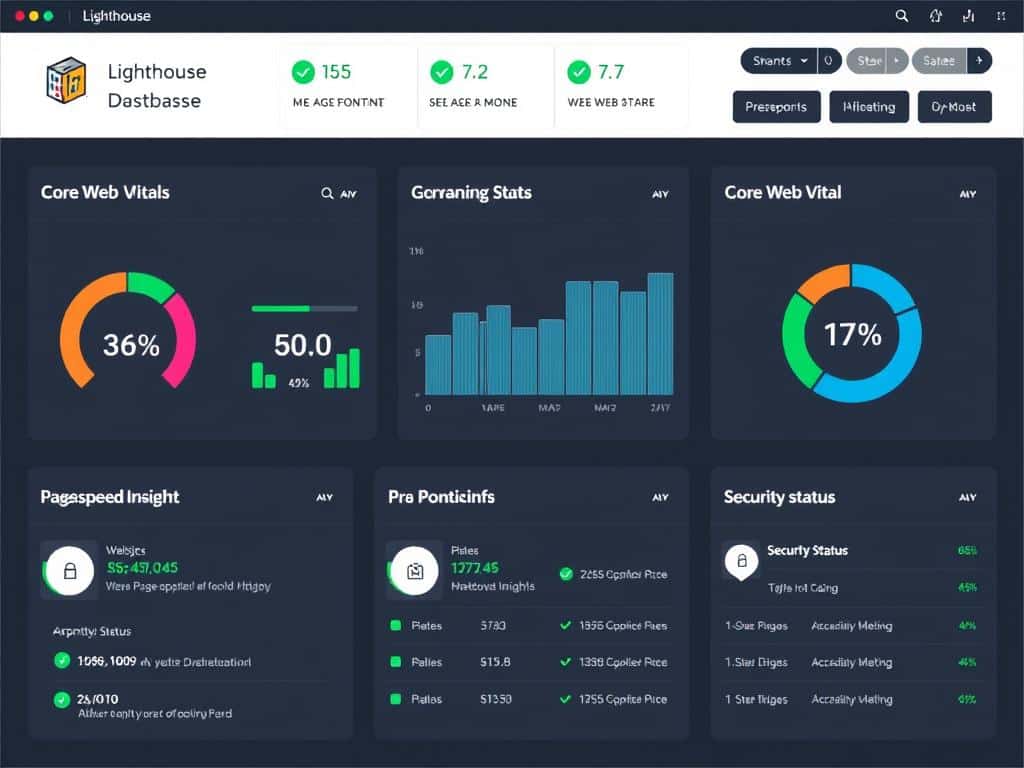
Task: Toggle the green check beside the 155 score
Action: pyautogui.click(x=302, y=72)
